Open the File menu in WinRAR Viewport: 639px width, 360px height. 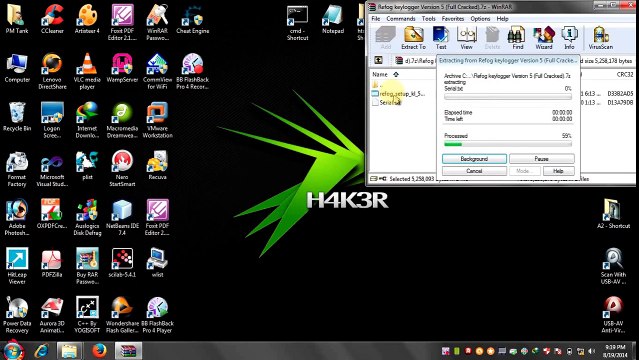coord(376,19)
